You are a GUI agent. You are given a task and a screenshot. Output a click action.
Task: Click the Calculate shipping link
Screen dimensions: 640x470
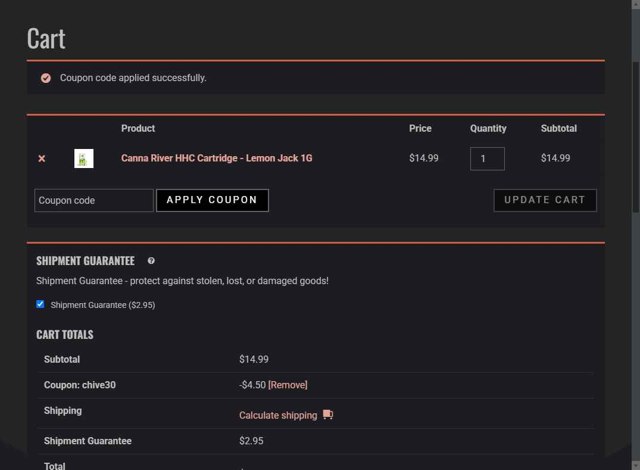[278, 415]
